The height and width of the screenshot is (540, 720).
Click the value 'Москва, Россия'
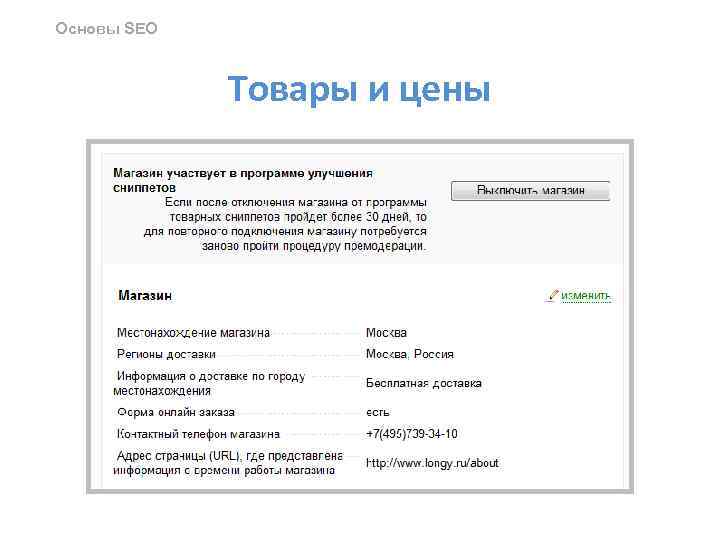[x=410, y=354]
